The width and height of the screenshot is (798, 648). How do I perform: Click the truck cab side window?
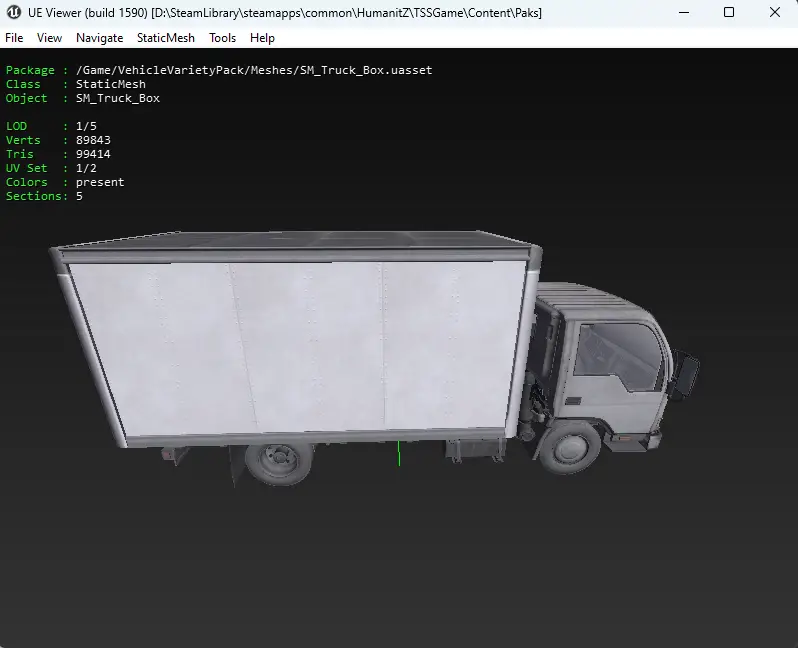[619, 356]
